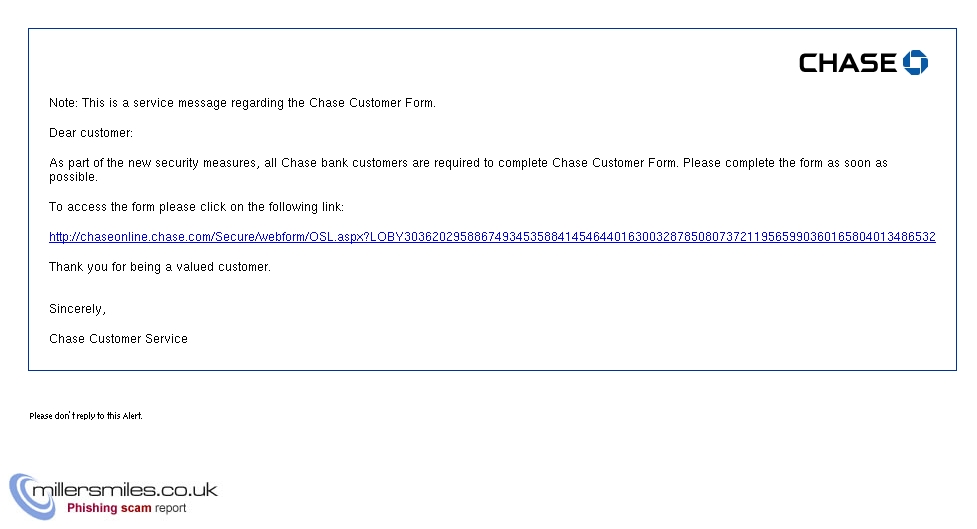Click the "To access the form please click" line
The image size is (977, 529).
196,207
